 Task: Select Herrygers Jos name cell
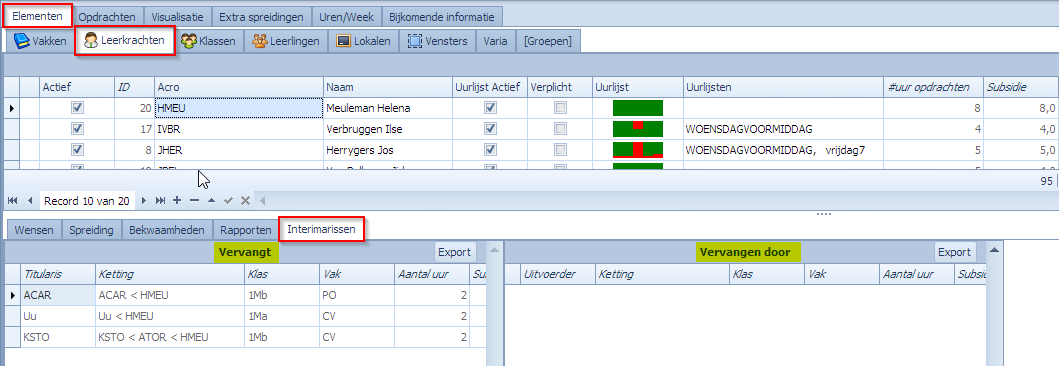(x=388, y=149)
